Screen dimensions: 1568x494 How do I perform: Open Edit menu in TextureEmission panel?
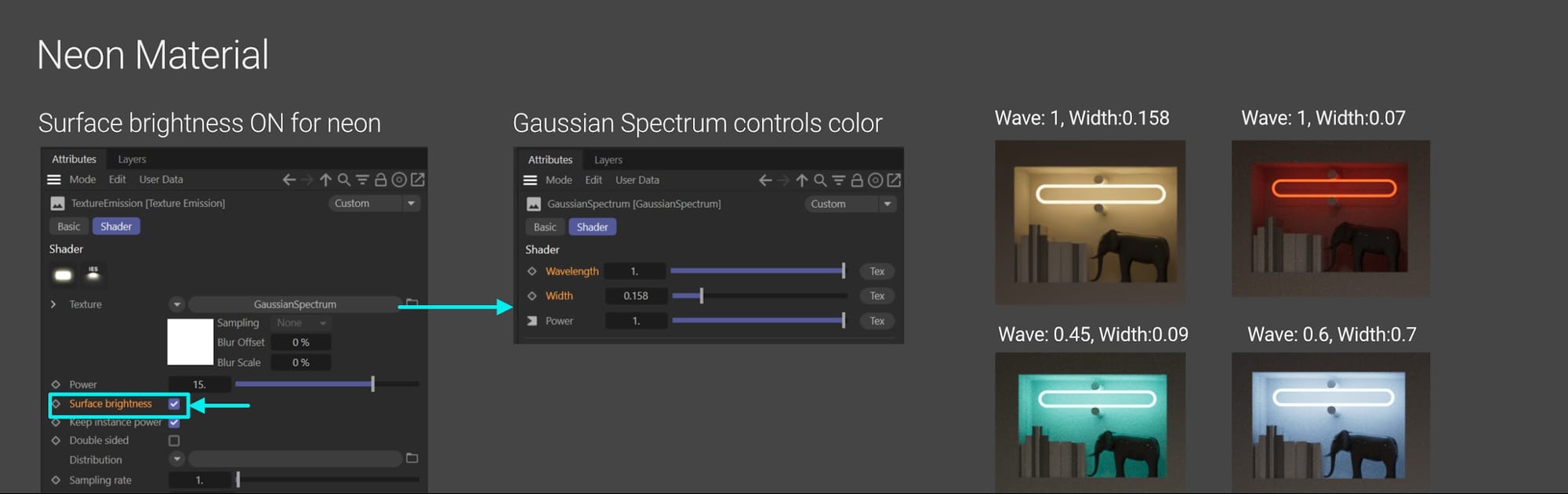(117, 180)
